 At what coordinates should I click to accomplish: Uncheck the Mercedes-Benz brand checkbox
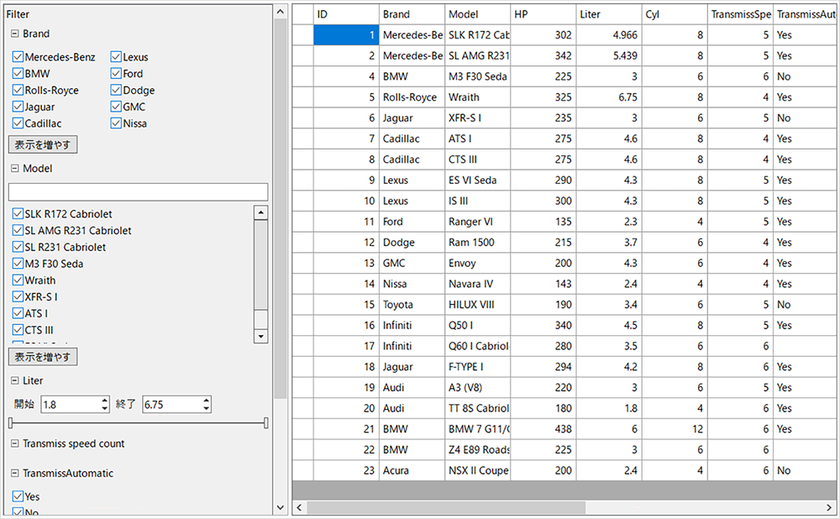pos(18,57)
